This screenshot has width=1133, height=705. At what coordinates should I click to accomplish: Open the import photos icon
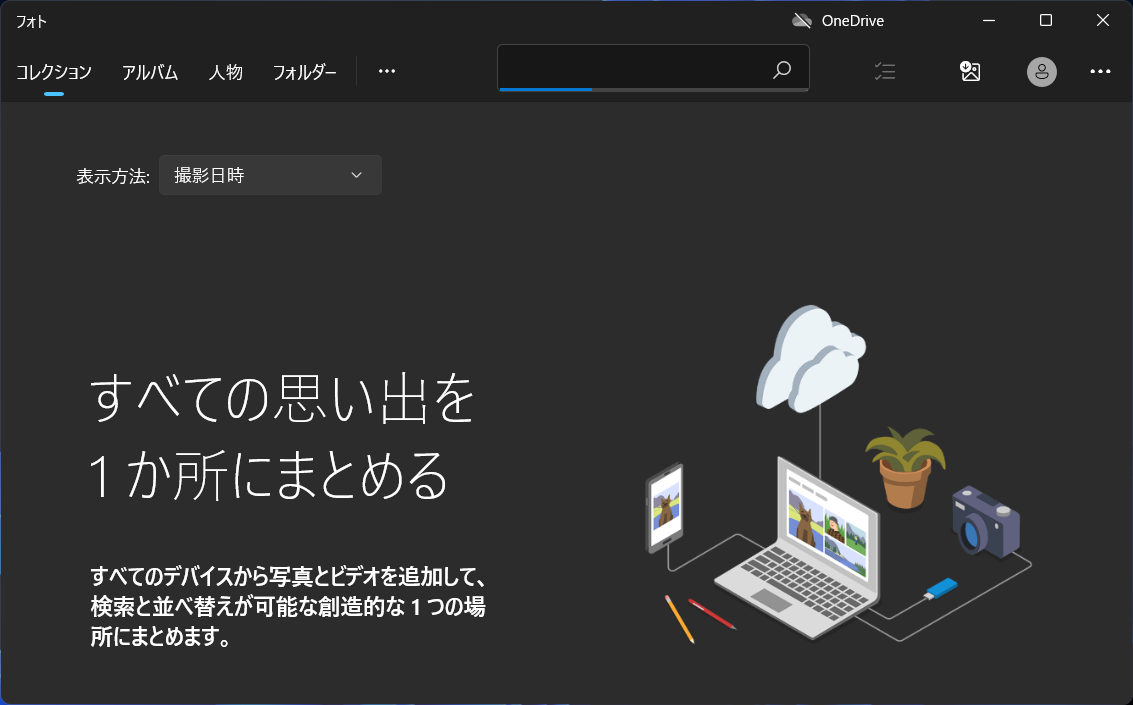970,71
